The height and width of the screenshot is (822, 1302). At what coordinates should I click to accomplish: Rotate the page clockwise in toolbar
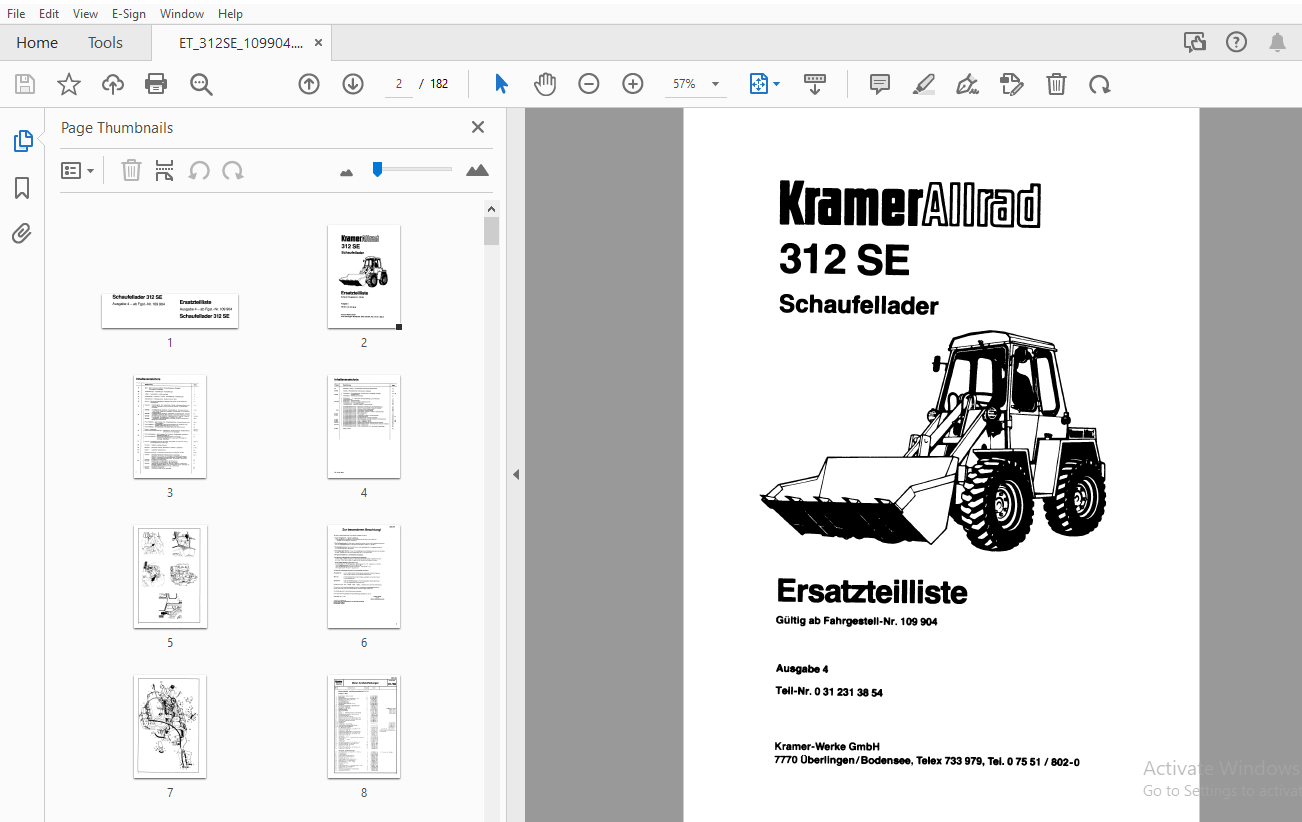coord(1100,84)
